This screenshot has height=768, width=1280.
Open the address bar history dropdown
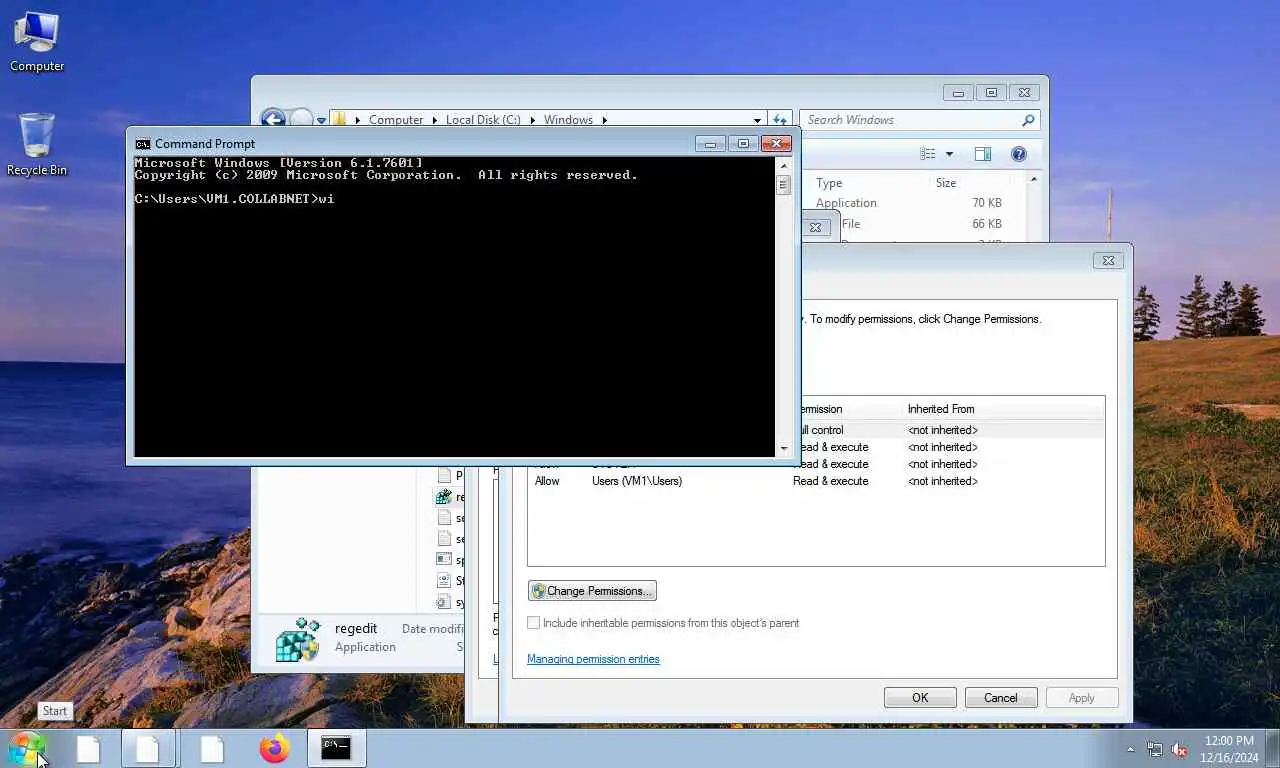click(757, 120)
